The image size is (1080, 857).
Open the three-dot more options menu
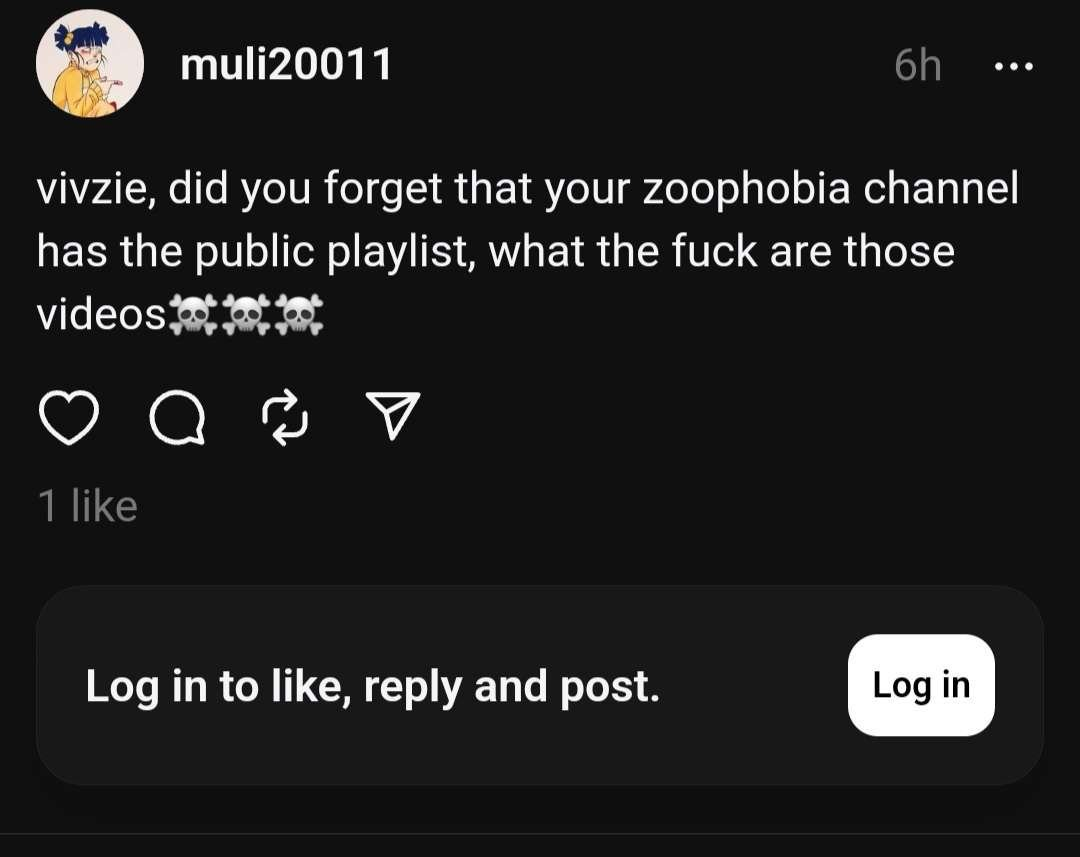tap(1014, 66)
